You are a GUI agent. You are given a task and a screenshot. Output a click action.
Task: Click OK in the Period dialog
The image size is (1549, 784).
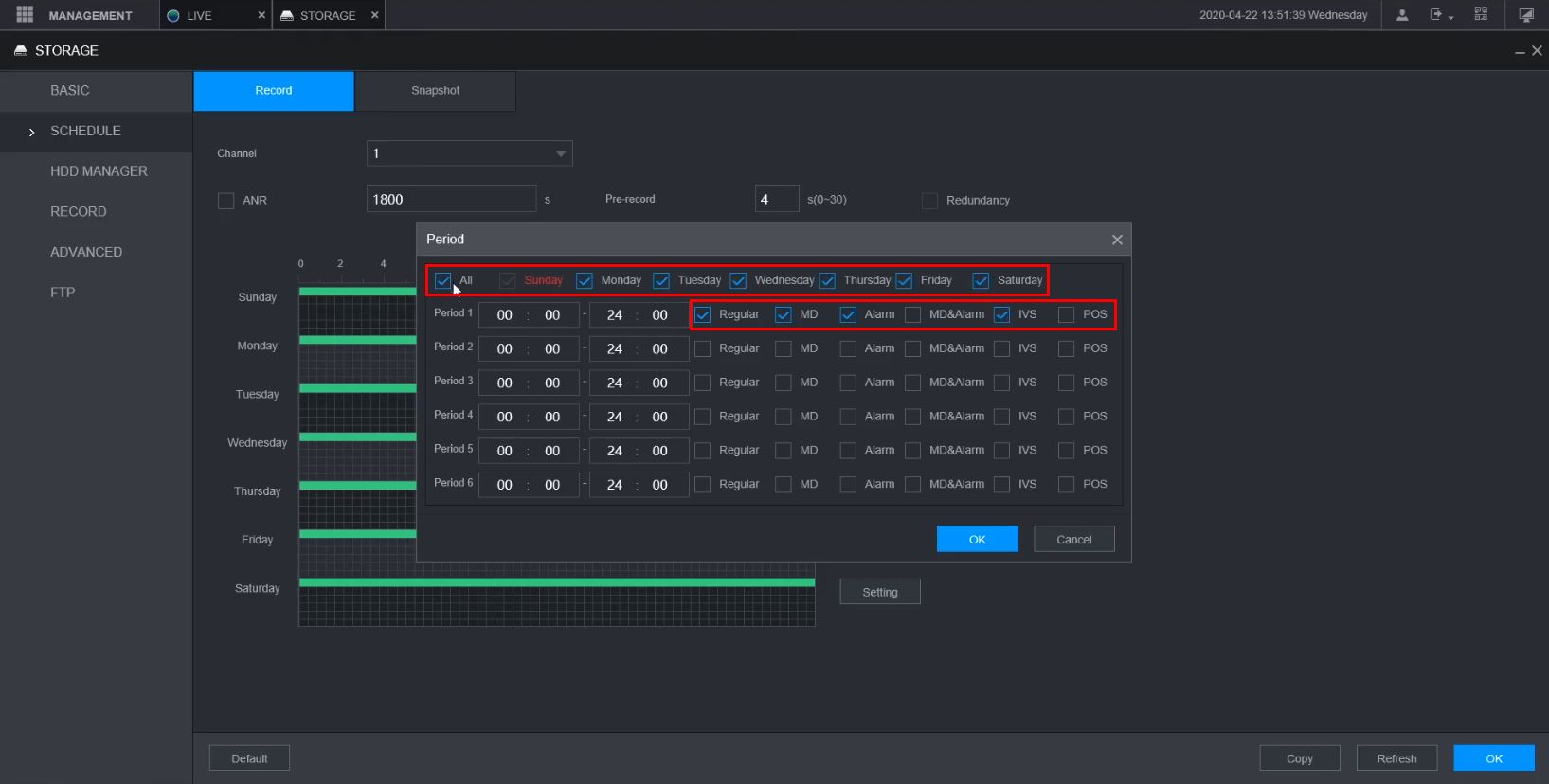coord(977,539)
